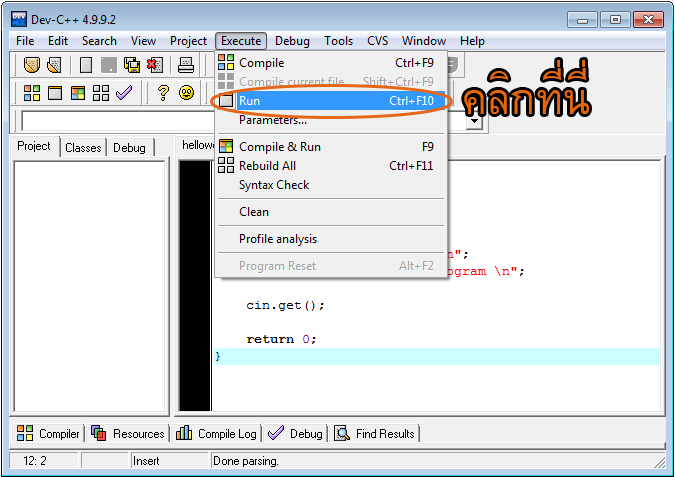Viewport: 675px width, 477px height.
Task: Click the Resources tab icon at bottom
Action: click(99, 433)
